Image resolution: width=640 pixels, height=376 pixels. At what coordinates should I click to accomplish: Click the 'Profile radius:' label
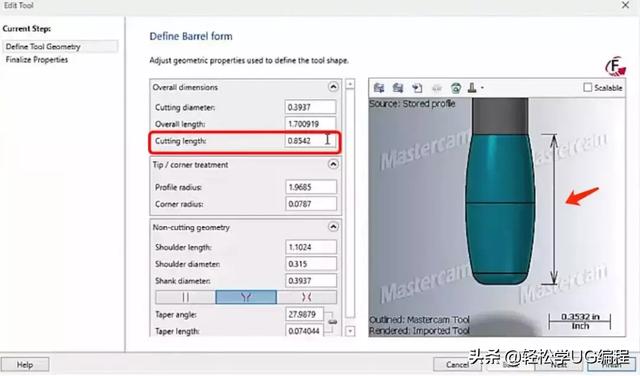(x=178, y=188)
